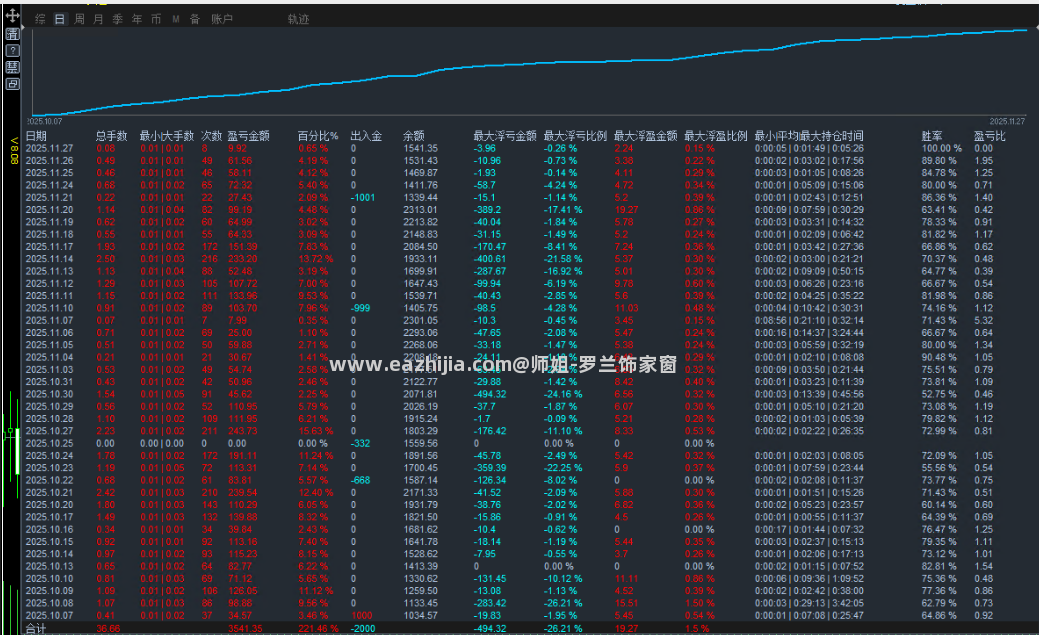Click the -332 withdrawal value
The image size is (1039, 635).
tap(361, 443)
